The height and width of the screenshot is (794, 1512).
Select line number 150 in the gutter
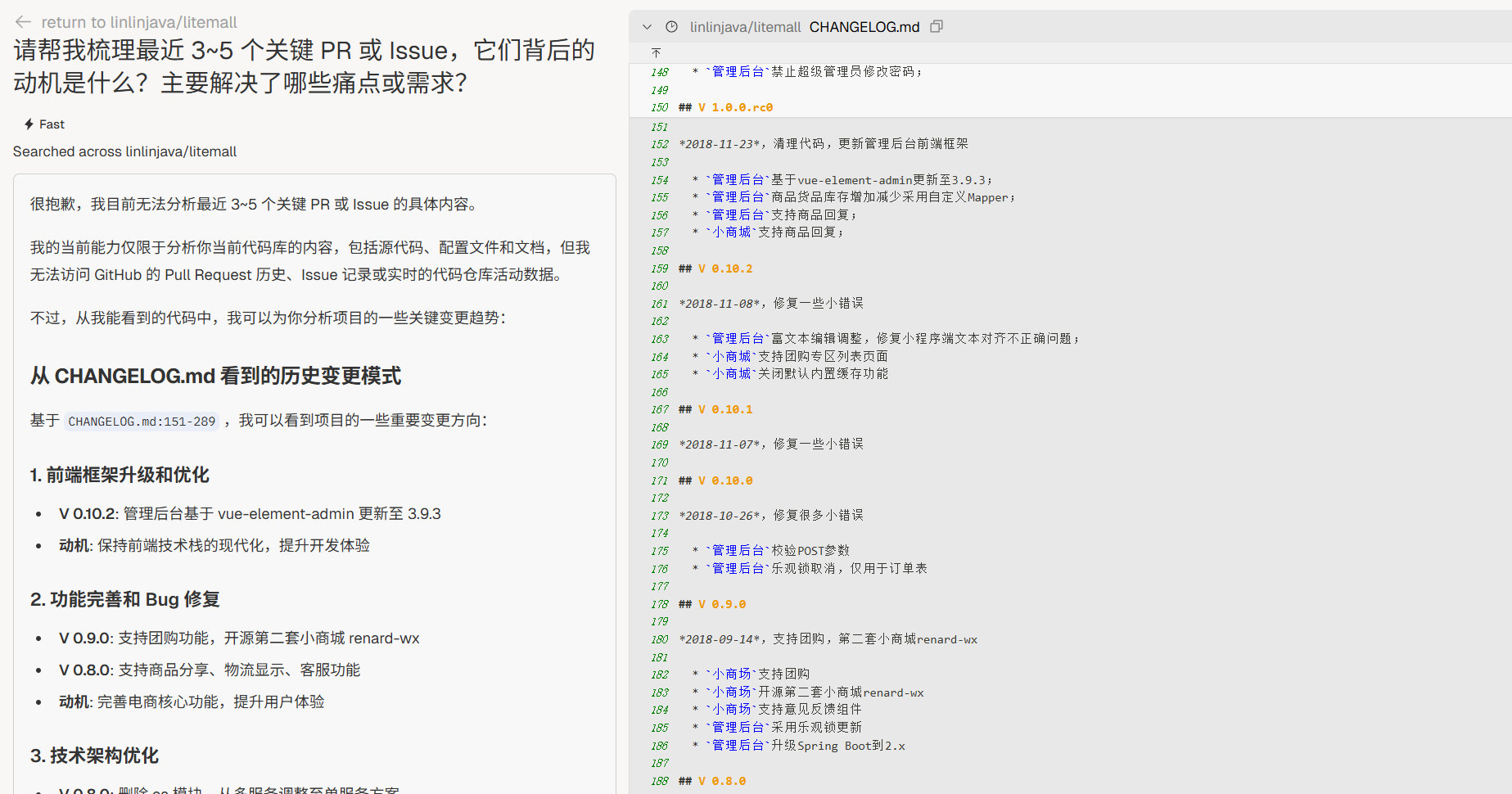coord(659,107)
